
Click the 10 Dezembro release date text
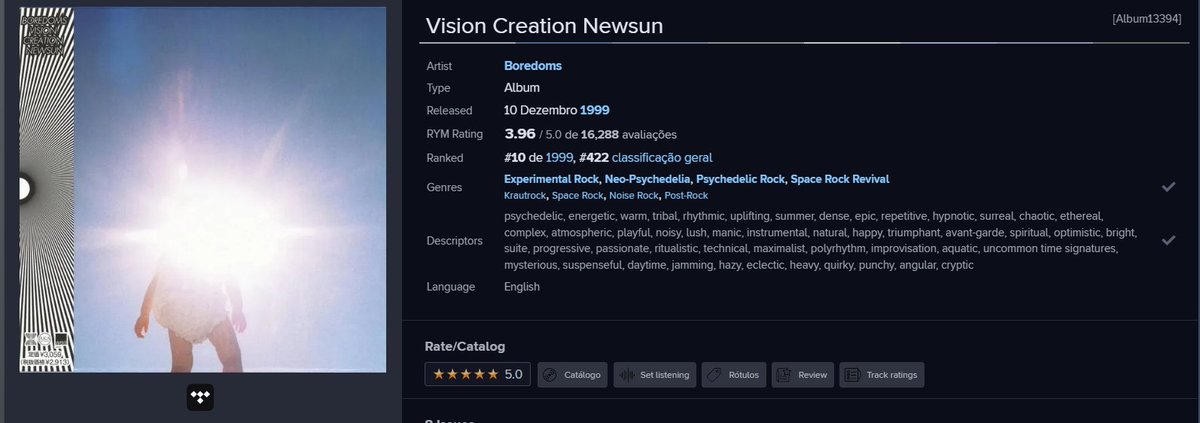[x=540, y=110]
